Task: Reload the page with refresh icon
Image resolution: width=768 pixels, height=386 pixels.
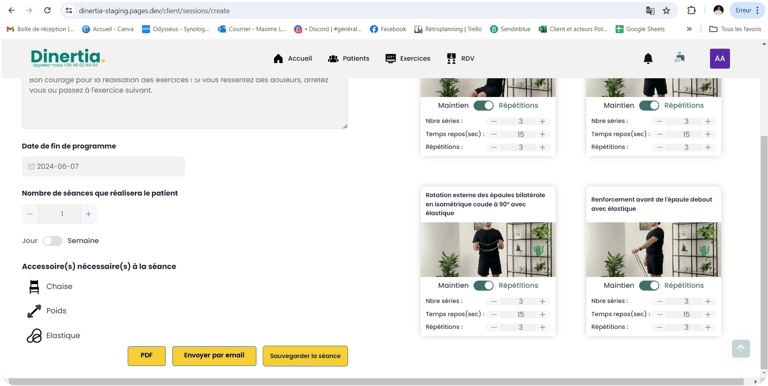Action: (x=48, y=10)
